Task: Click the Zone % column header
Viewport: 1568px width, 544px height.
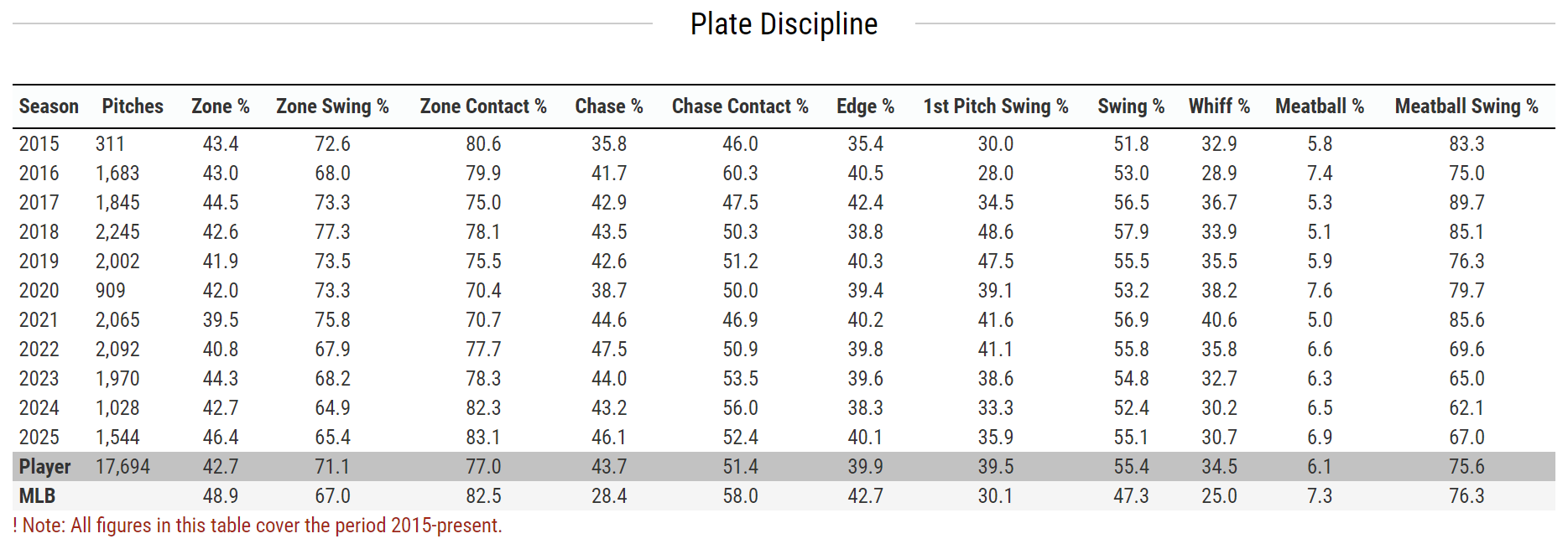Action: [220, 106]
